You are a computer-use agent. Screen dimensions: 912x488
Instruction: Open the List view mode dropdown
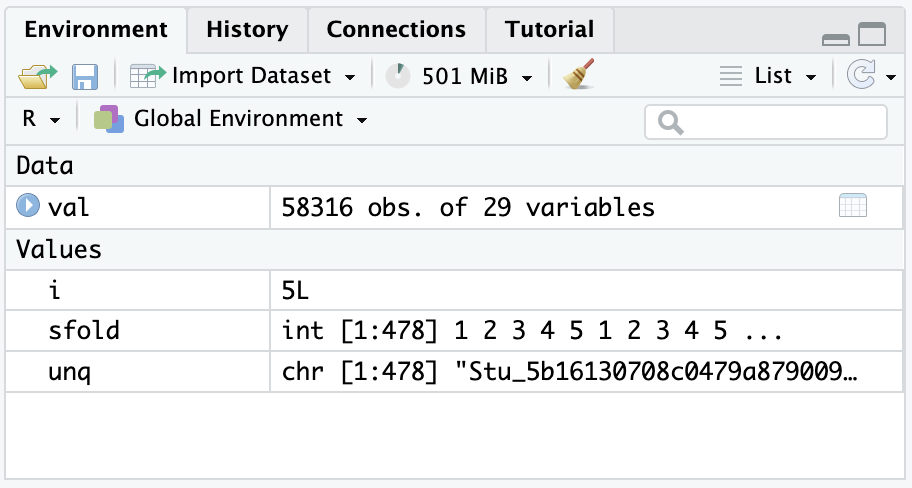tap(768, 76)
